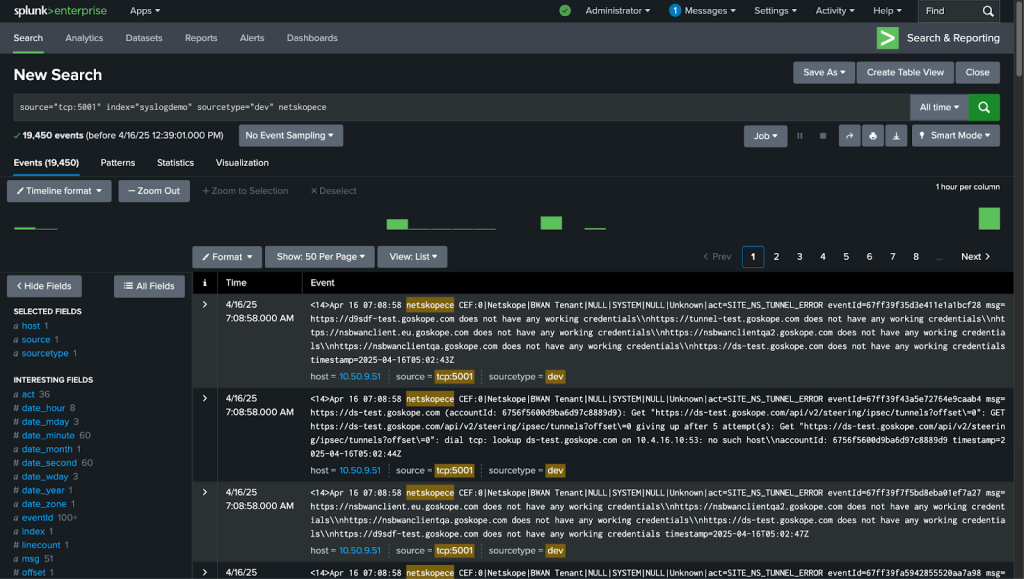This screenshot has width=1024, height=579.
Task: Open the View: List dropdown
Action: pyautogui.click(x=413, y=257)
